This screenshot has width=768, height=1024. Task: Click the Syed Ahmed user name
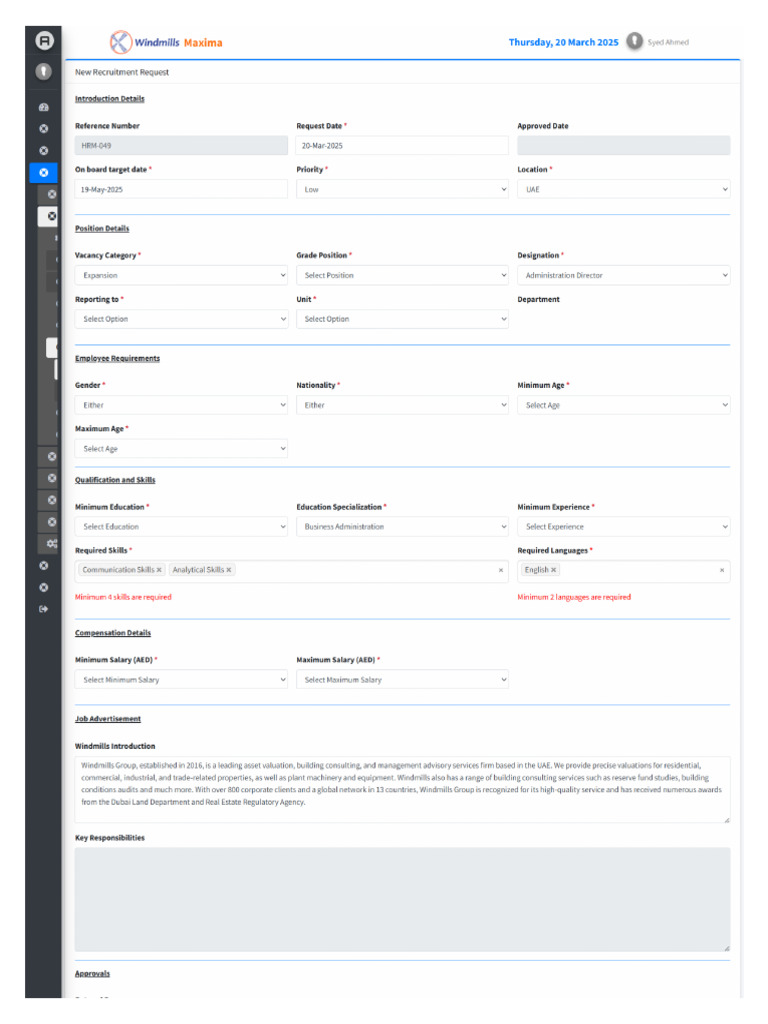[x=668, y=42]
